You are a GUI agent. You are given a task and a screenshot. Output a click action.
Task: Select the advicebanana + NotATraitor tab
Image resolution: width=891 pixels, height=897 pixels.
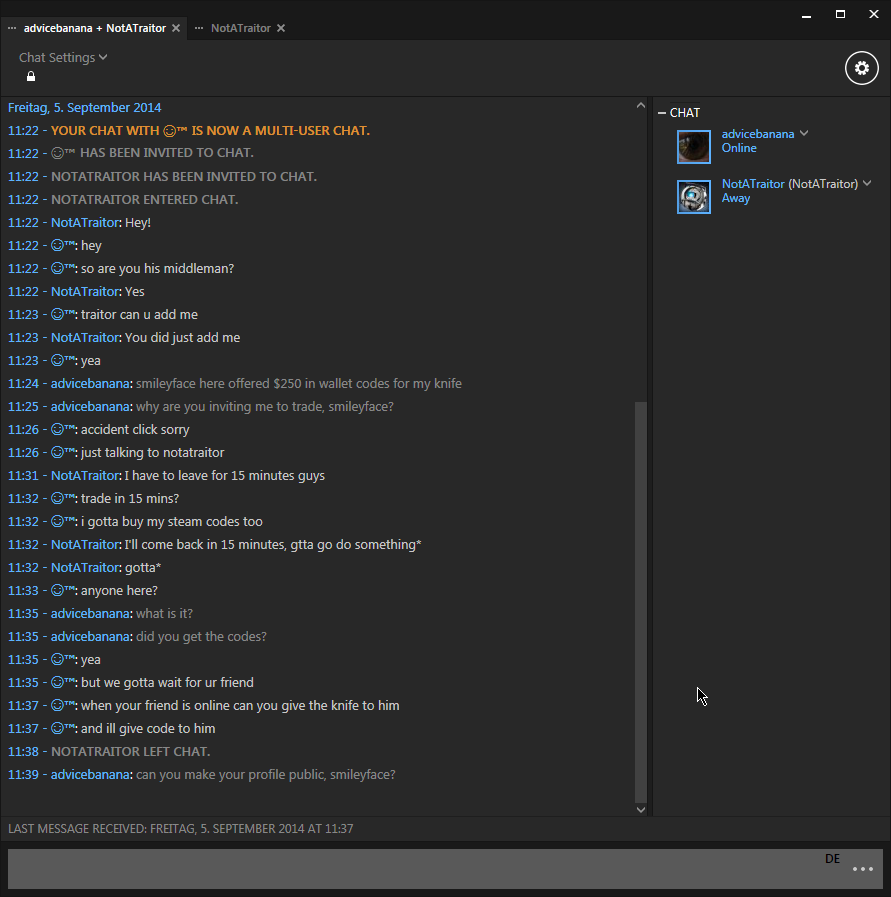tap(94, 28)
